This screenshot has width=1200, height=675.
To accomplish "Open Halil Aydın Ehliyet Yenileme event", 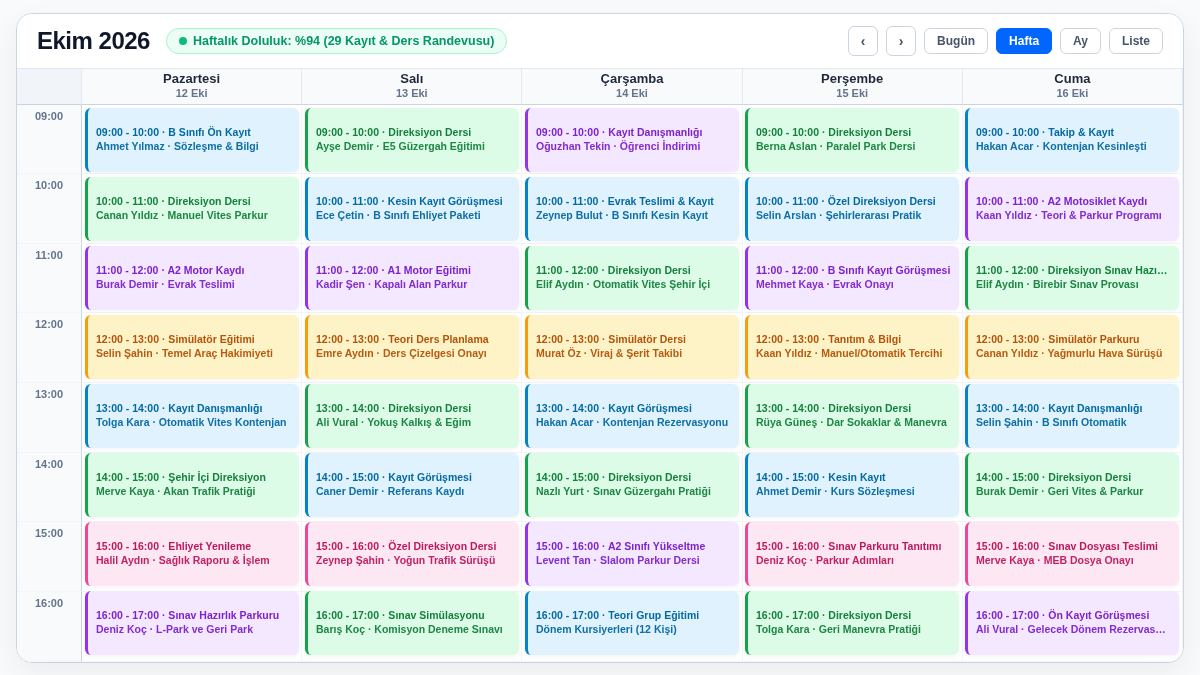I will pyautogui.click(x=192, y=554).
